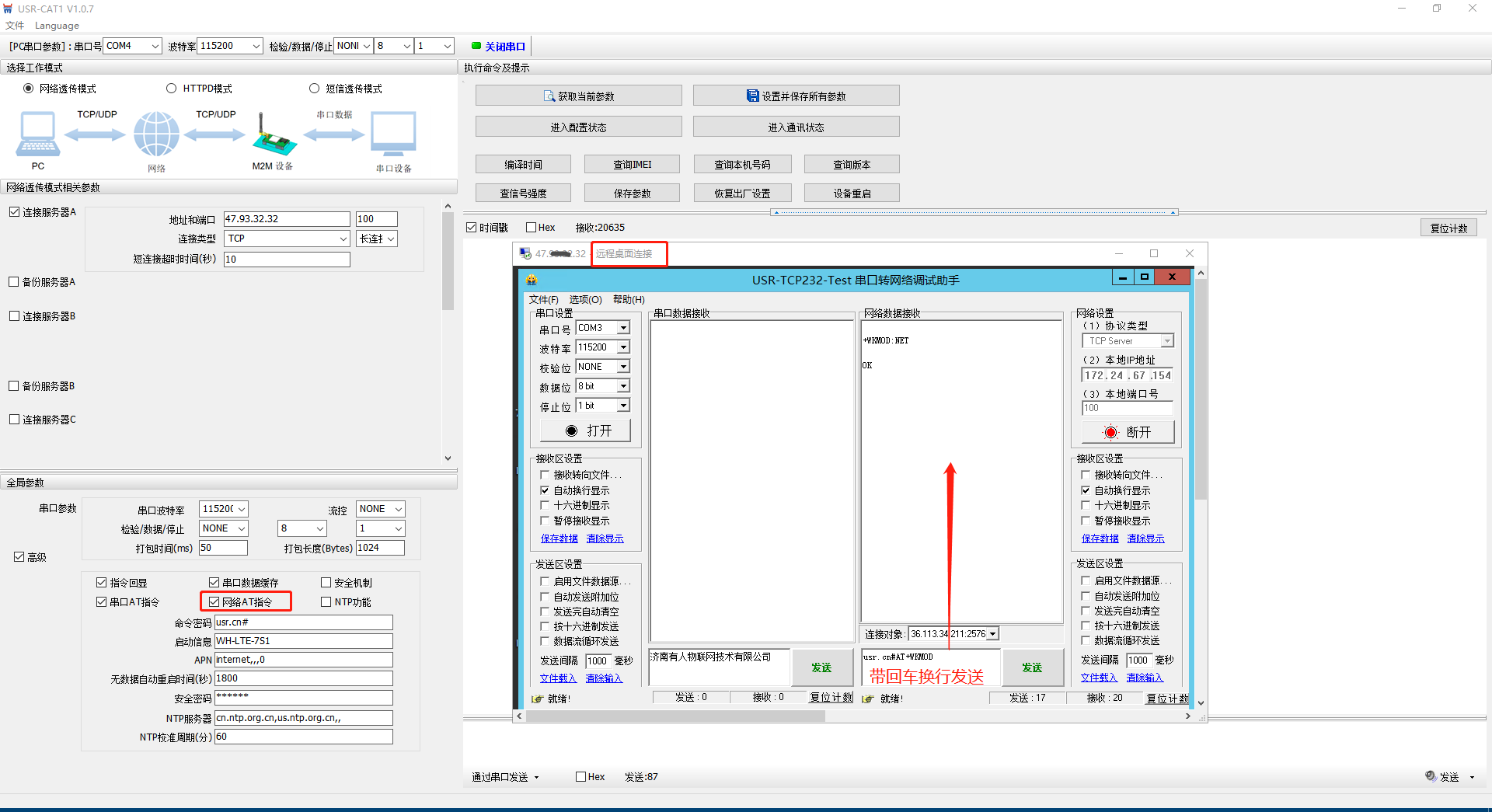This screenshot has height=812, width=1492.
Task: Click the 命令密码 field usr.cn#
Action: [x=304, y=622]
